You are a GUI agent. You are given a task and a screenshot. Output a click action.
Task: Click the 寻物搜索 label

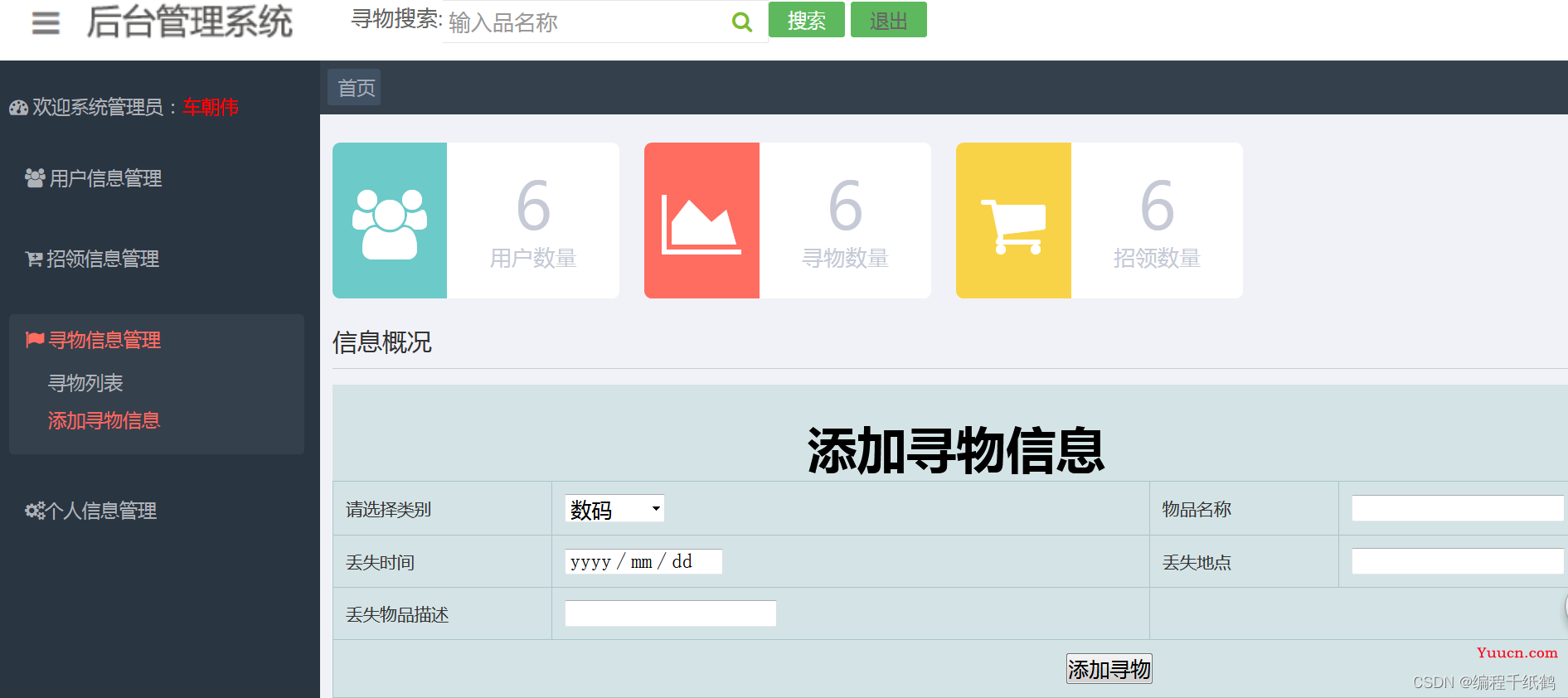coord(396,19)
